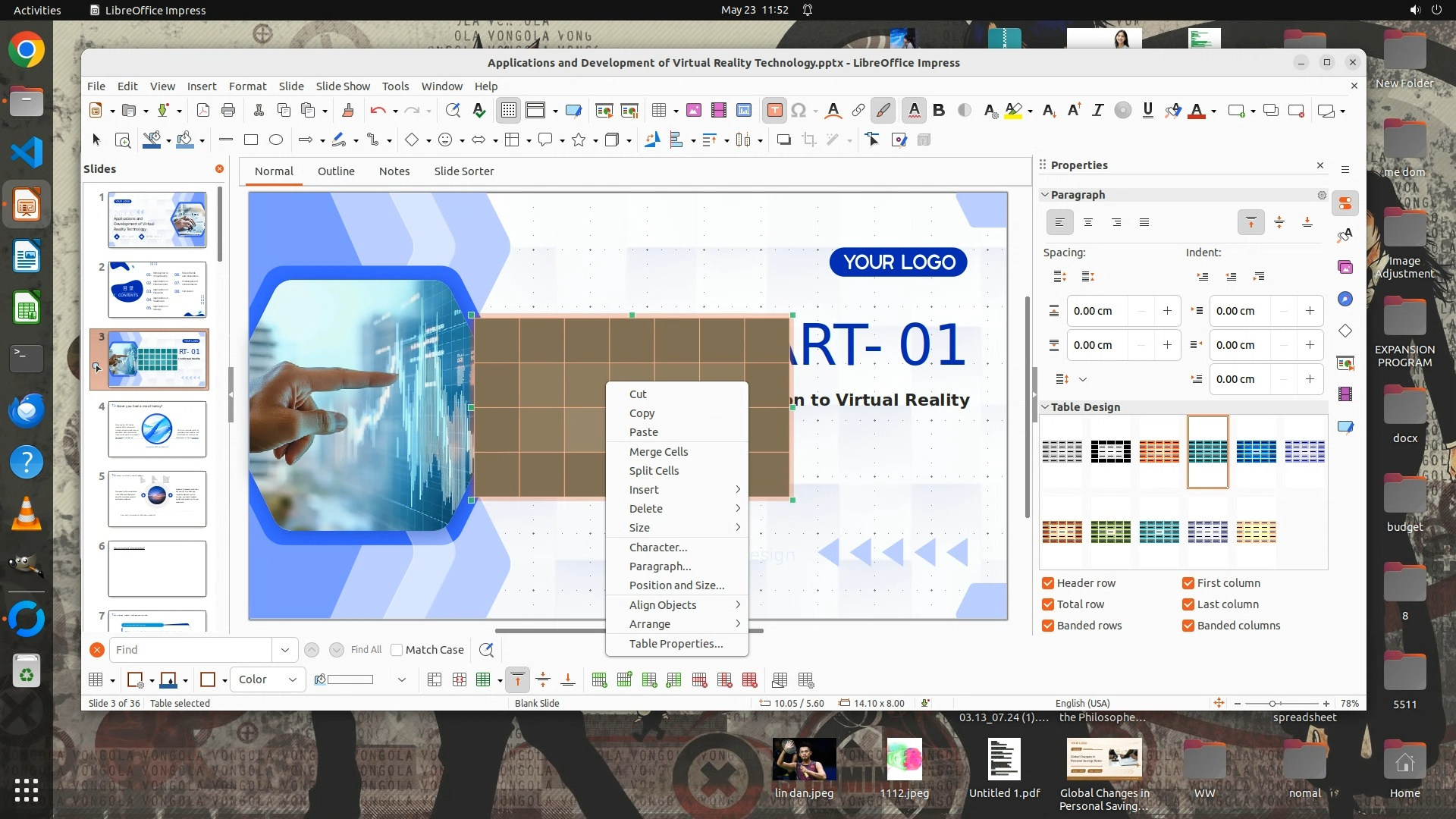The width and height of the screenshot is (1456, 819).
Task: Click the Print icon in the toolbar
Action: pyautogui.click(x=228, y=111)
